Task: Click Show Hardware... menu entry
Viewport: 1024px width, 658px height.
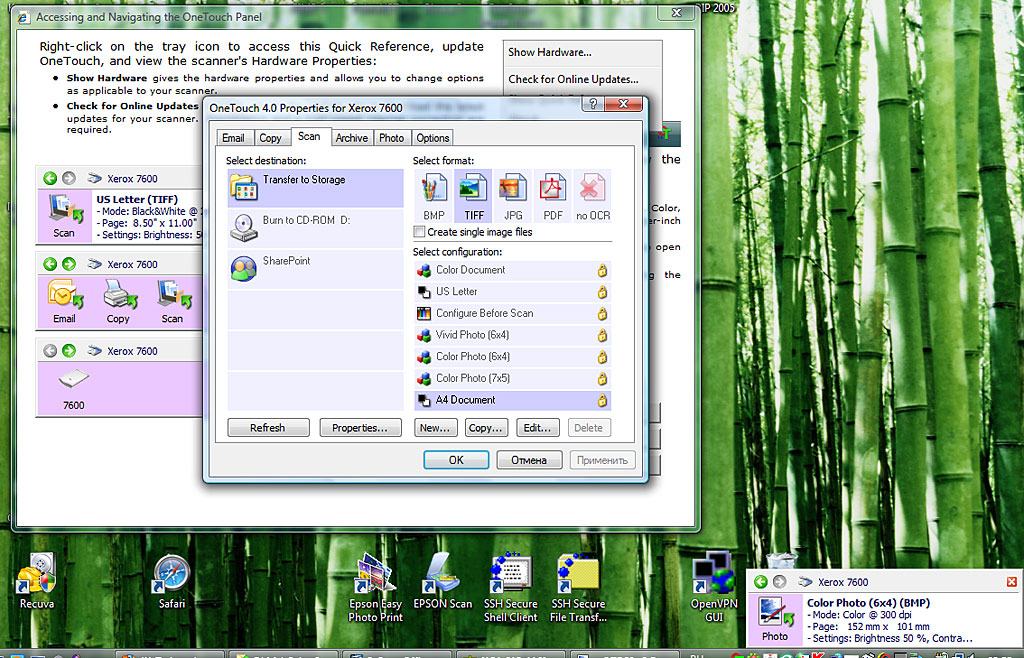Action: [550, 52]
